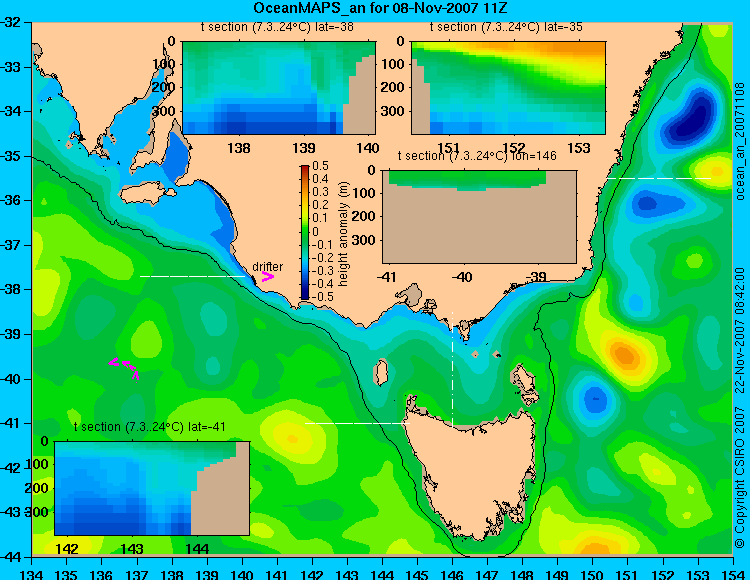750x580 pixels.
Task: Click the '146' longitude tick on the bottom axis
Action: click(x=452, y=574)
